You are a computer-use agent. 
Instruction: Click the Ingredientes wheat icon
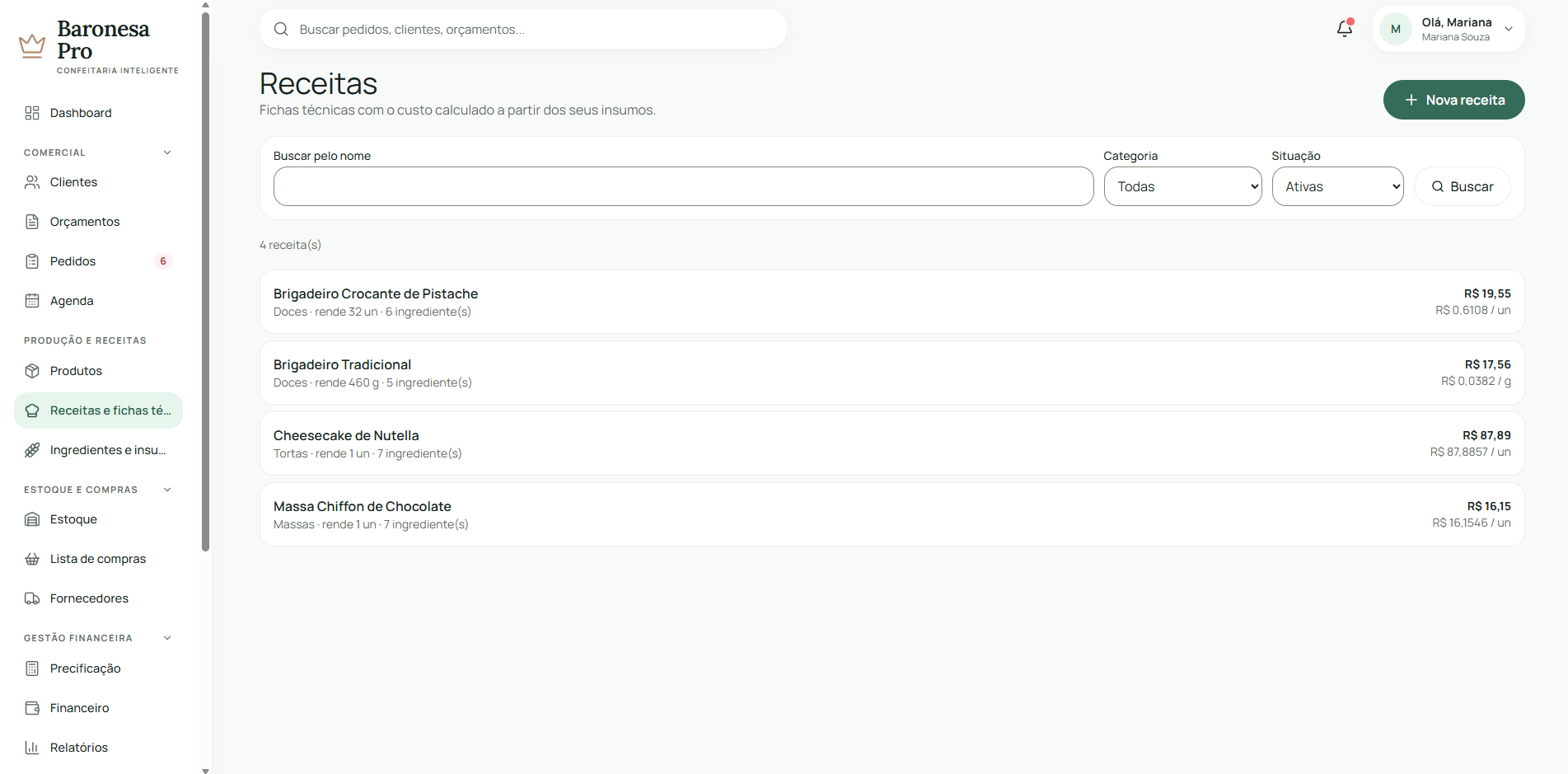coord(32,450)
